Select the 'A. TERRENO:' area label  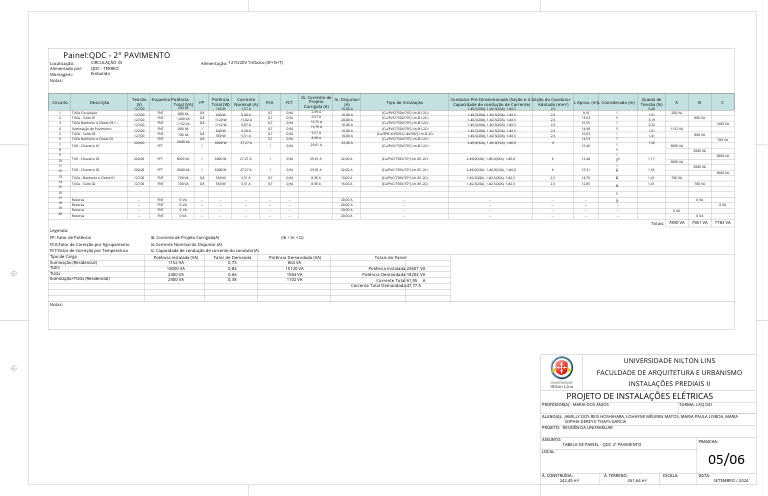(616, 475)
